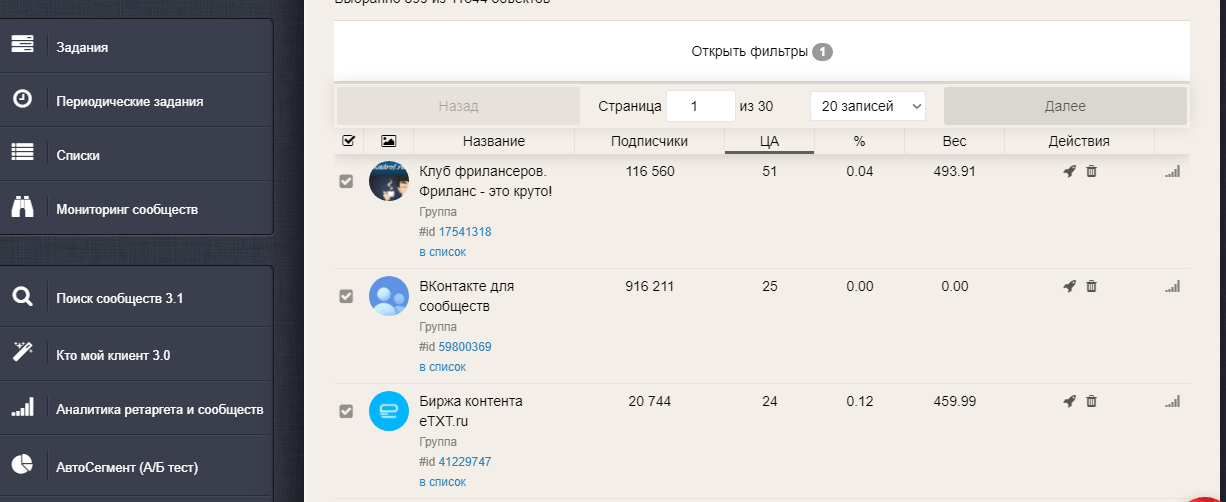Click the Далее next page button
The height and width of the screenshot is (502, 1226).
1064,106
